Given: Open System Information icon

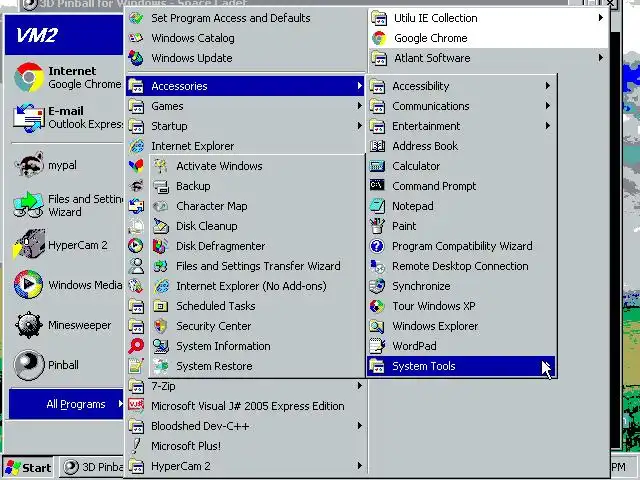Looking at the screenshot, I should 161,346.
